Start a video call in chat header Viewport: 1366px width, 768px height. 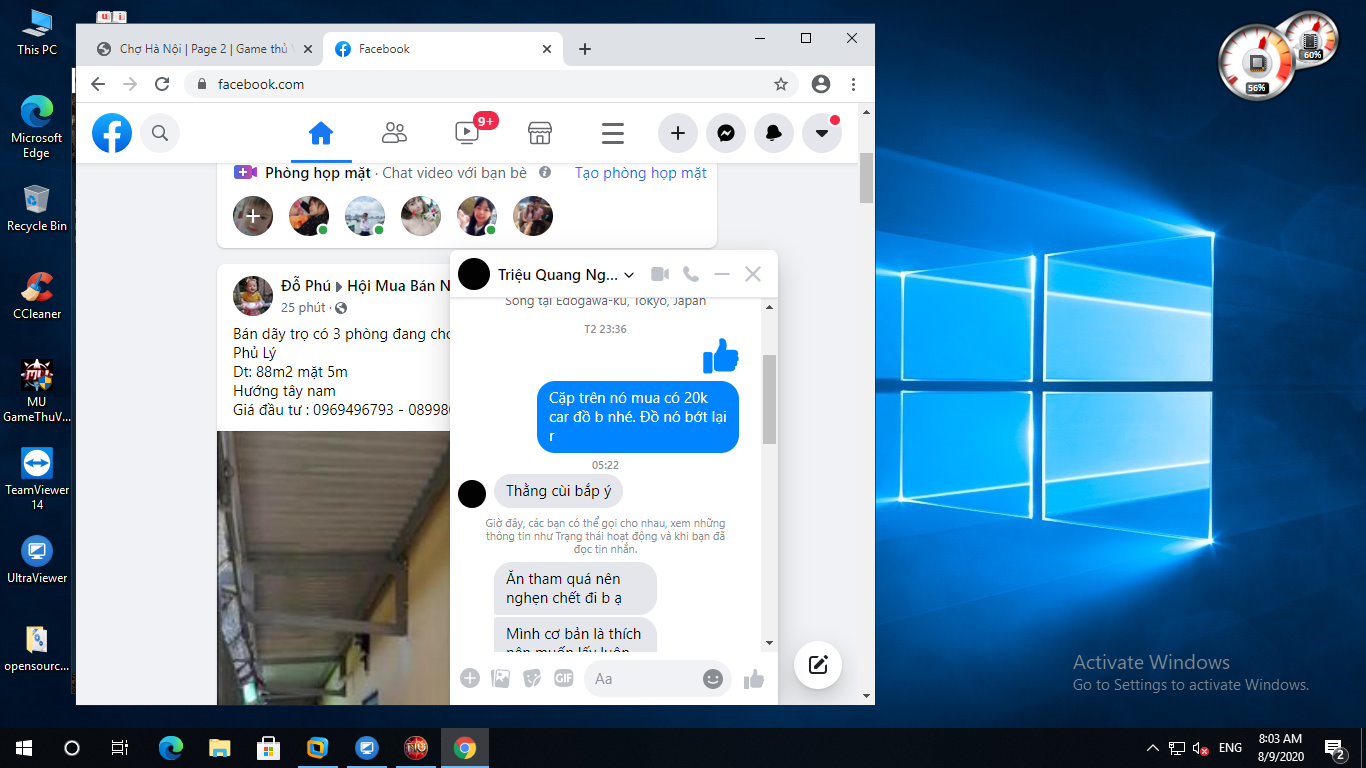[660, 274]
